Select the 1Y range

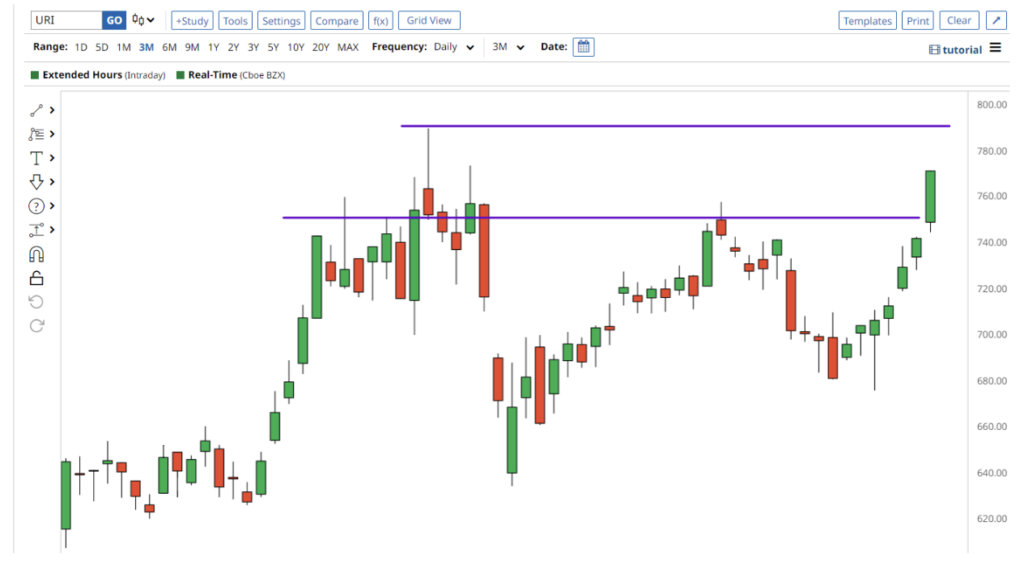coord(214,47)
